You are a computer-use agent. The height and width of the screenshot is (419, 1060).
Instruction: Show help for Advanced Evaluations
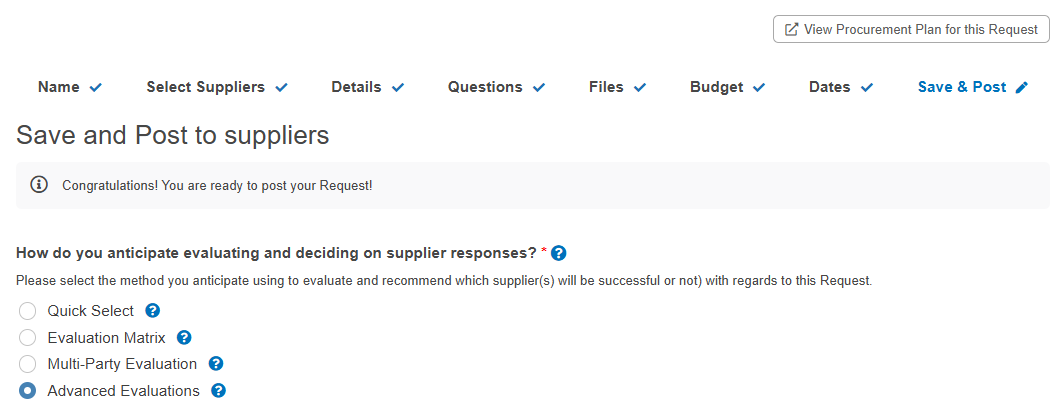click(x=218, y=391)
